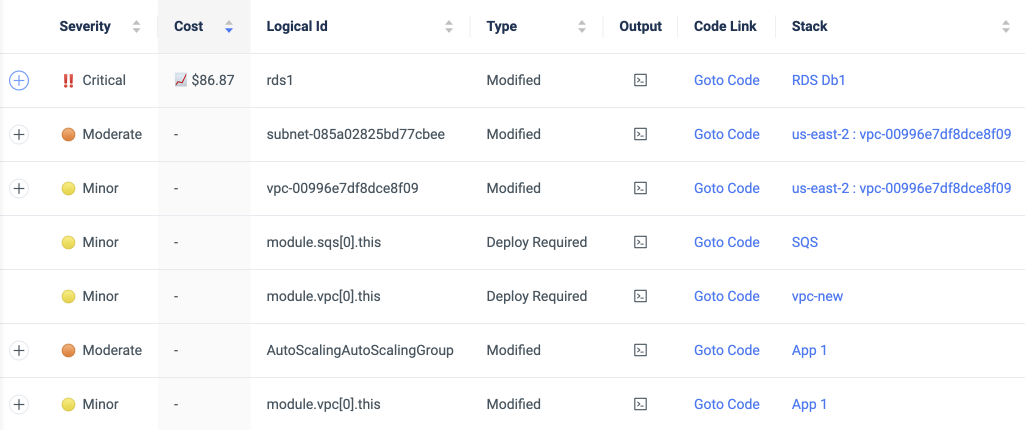Expand the rds1 Critical row
This screenshot has width=1025, height=430.
click(19, 80)
